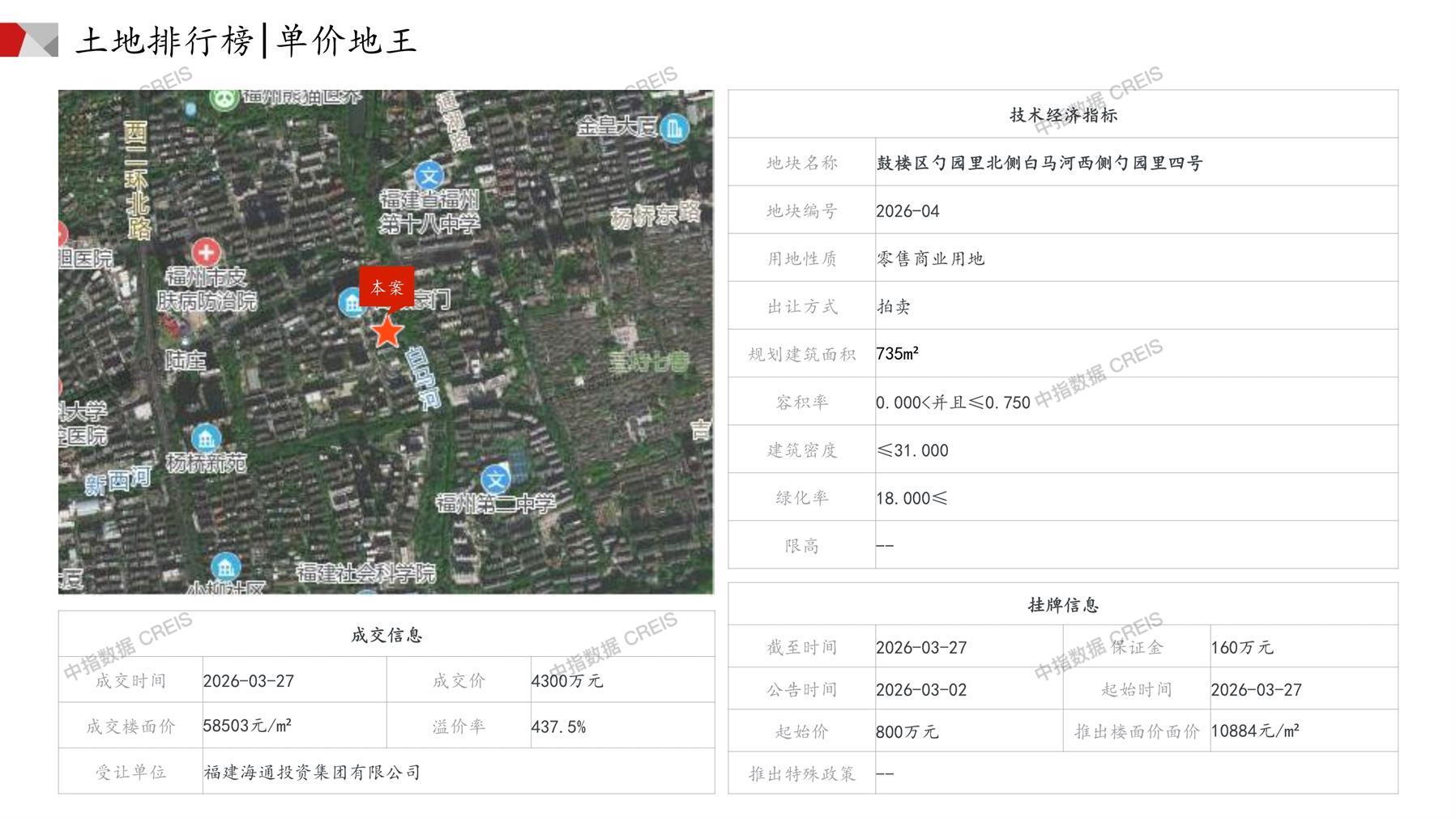This screenshot has height=818, width=1456.
Task: Click the community icon above 小柳社区
Action: point(225,566)
